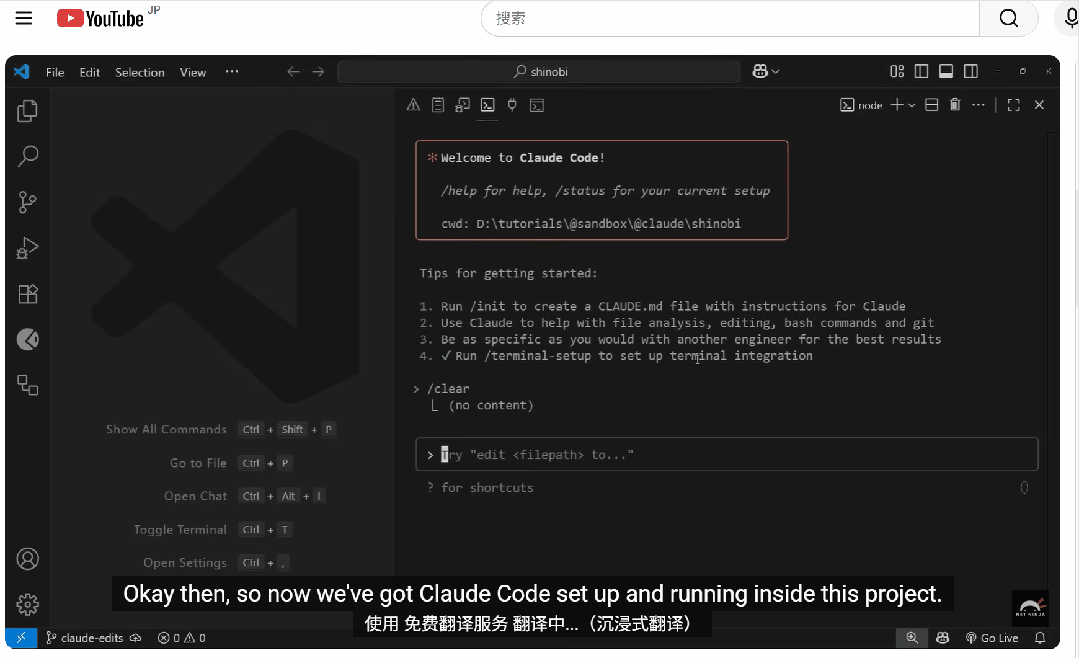Screen dimensions: 1079x658
Task: Start Go Live server
Action: click(x=992, y=638)
